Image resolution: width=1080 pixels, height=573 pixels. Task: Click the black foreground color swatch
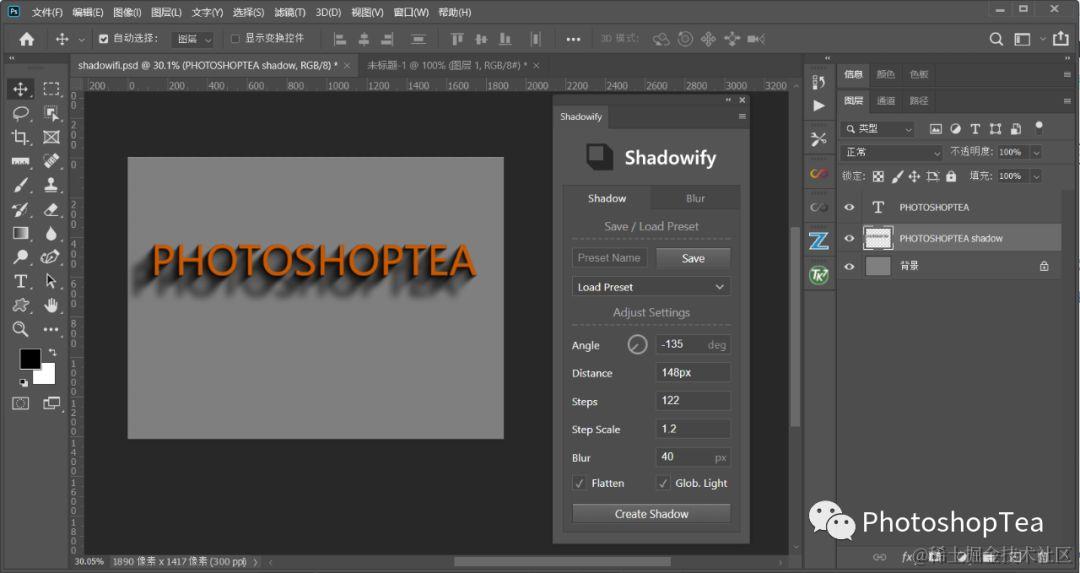(29, 358)
